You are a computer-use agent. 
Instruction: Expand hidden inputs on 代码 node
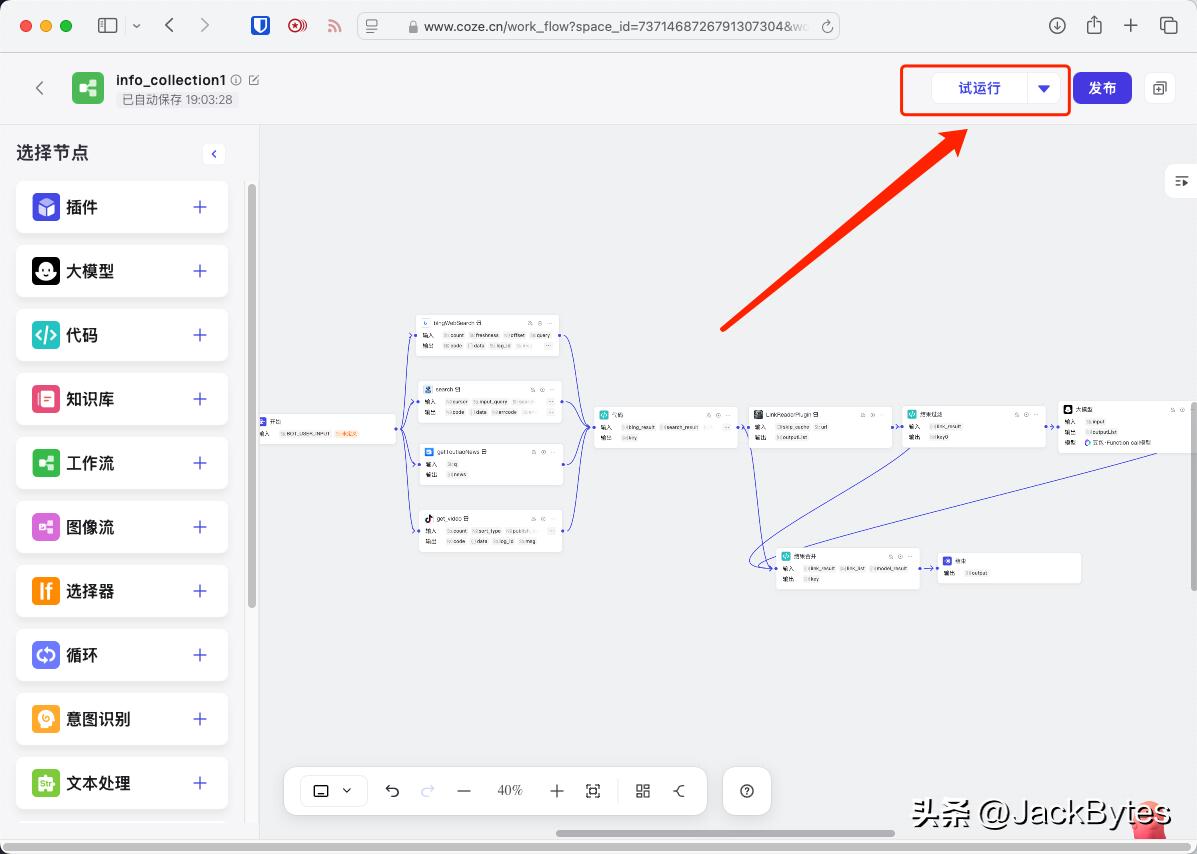727,427
